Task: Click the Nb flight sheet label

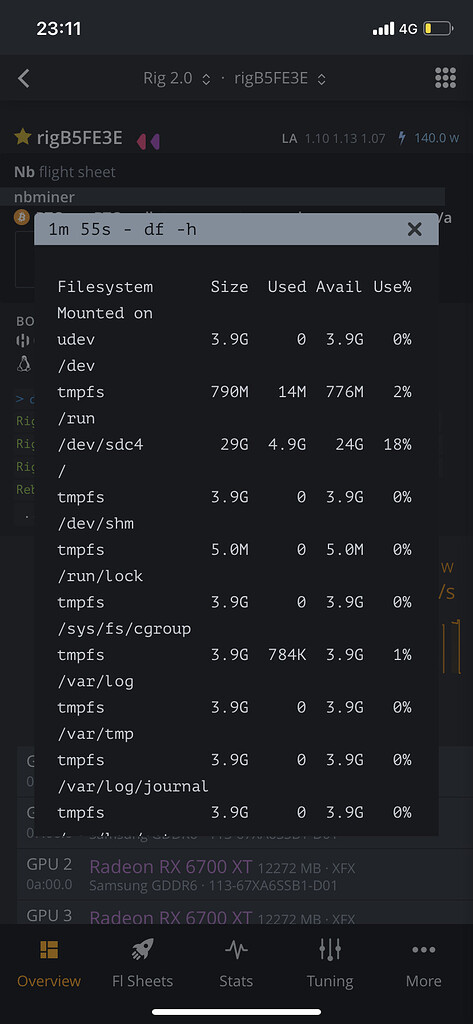Action: coord(65,172)
